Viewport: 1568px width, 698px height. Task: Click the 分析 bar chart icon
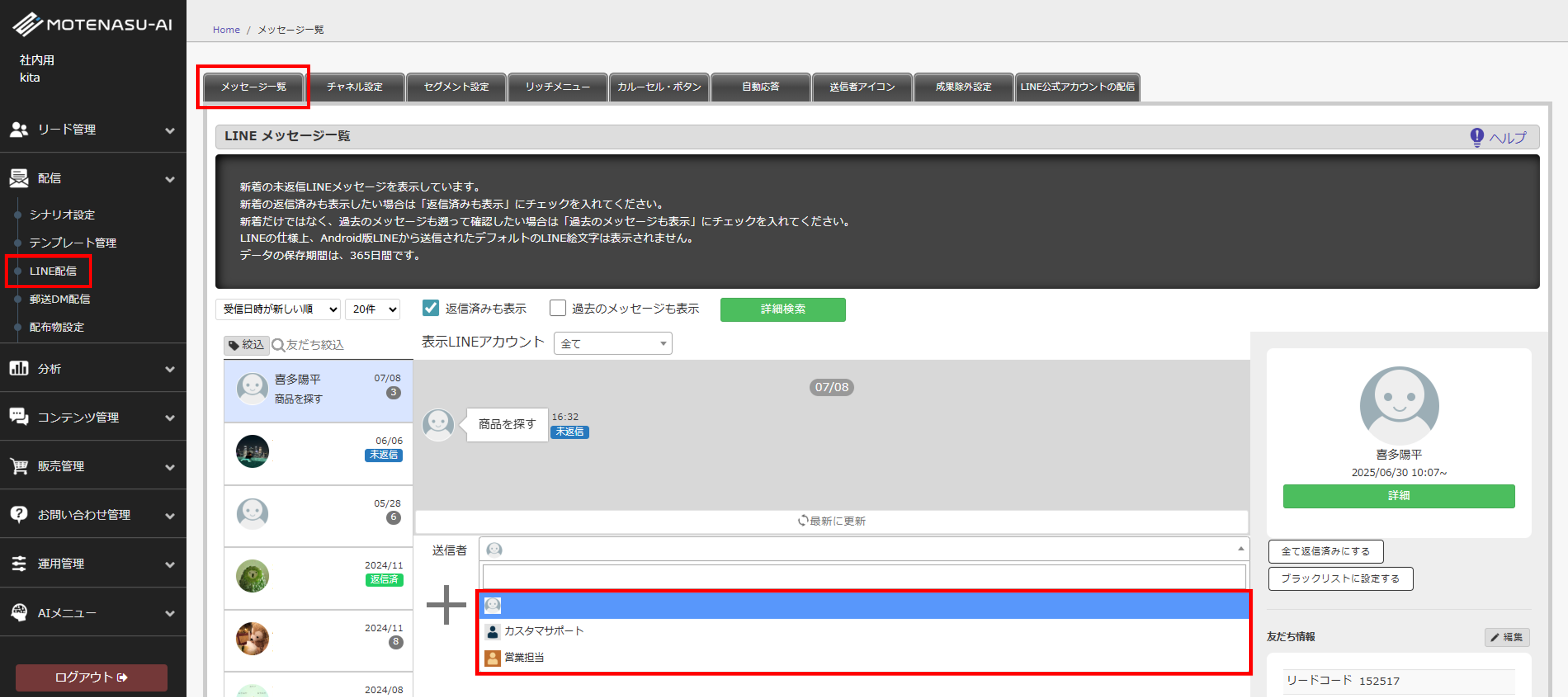pos(19,368)
